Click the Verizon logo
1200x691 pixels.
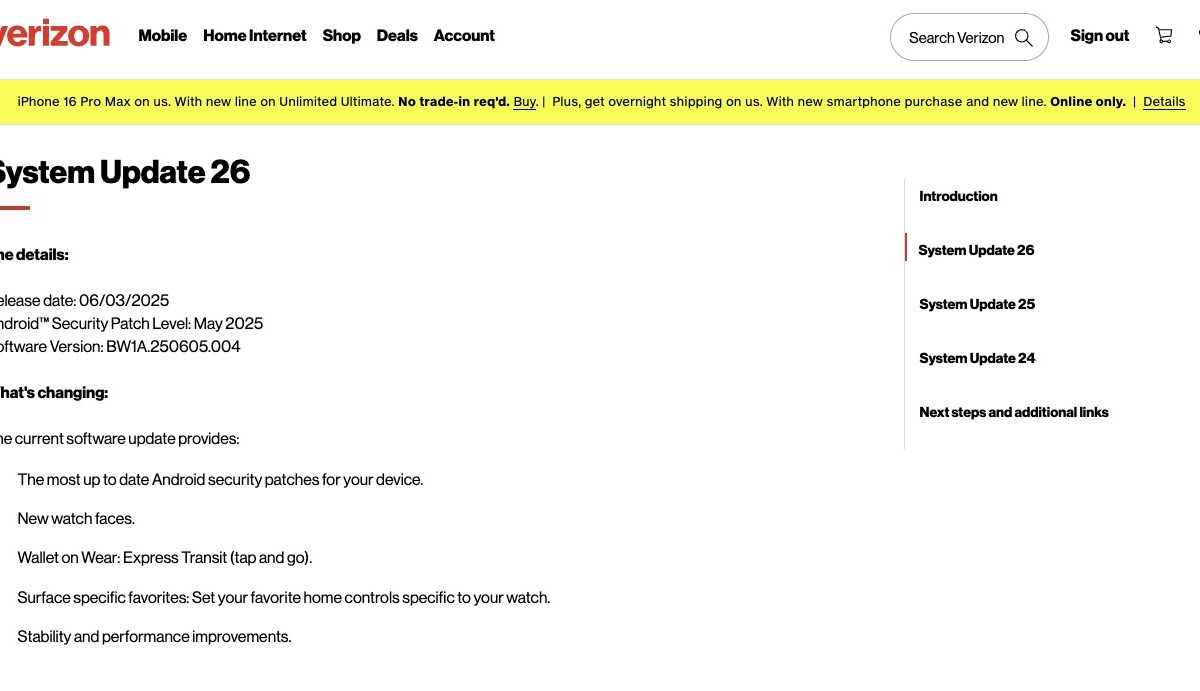pyautogui.click(x=54, y=35)
